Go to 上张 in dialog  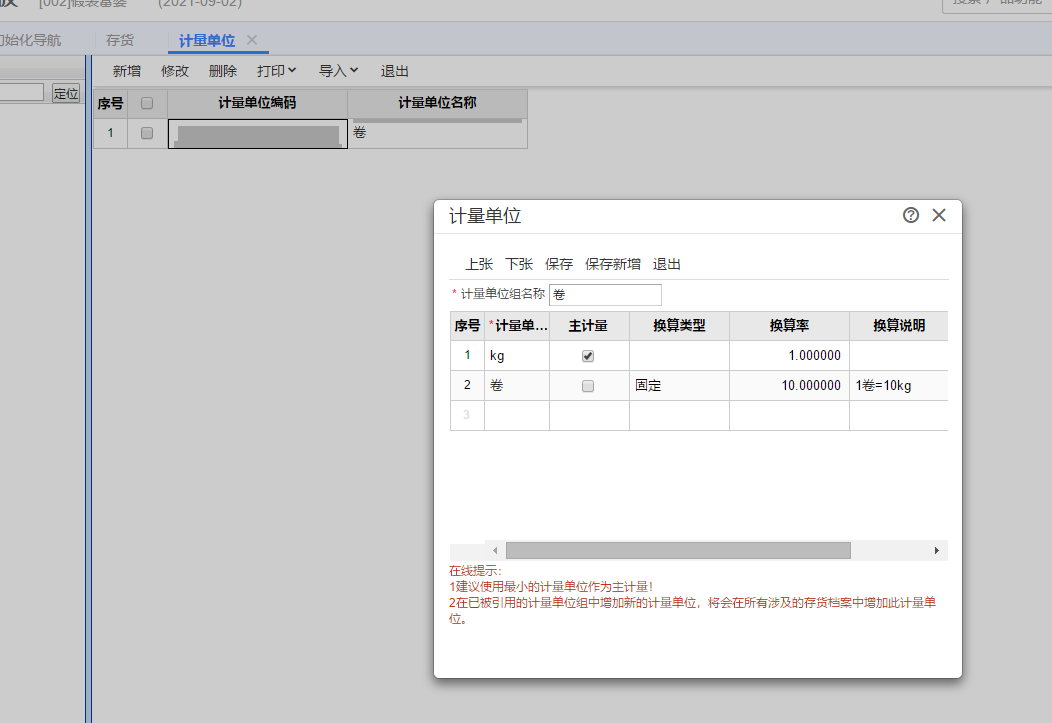tap(479, 264)
